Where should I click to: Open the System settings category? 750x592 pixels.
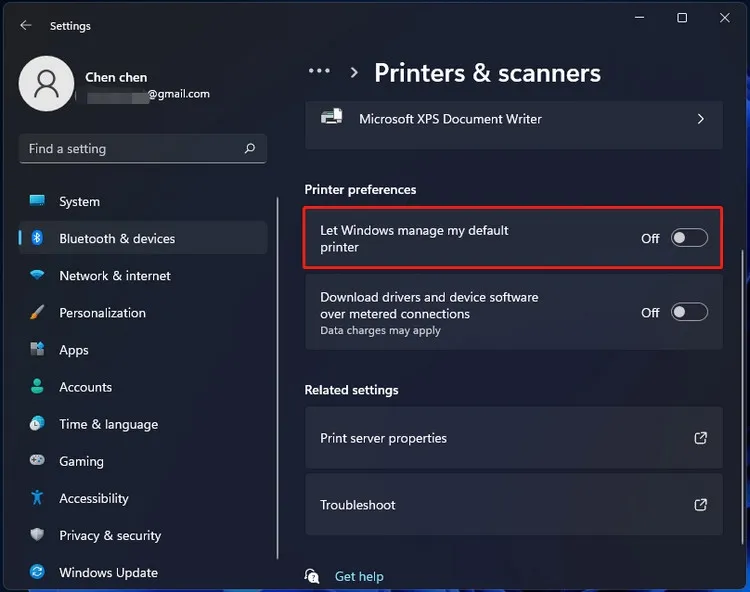143,201
